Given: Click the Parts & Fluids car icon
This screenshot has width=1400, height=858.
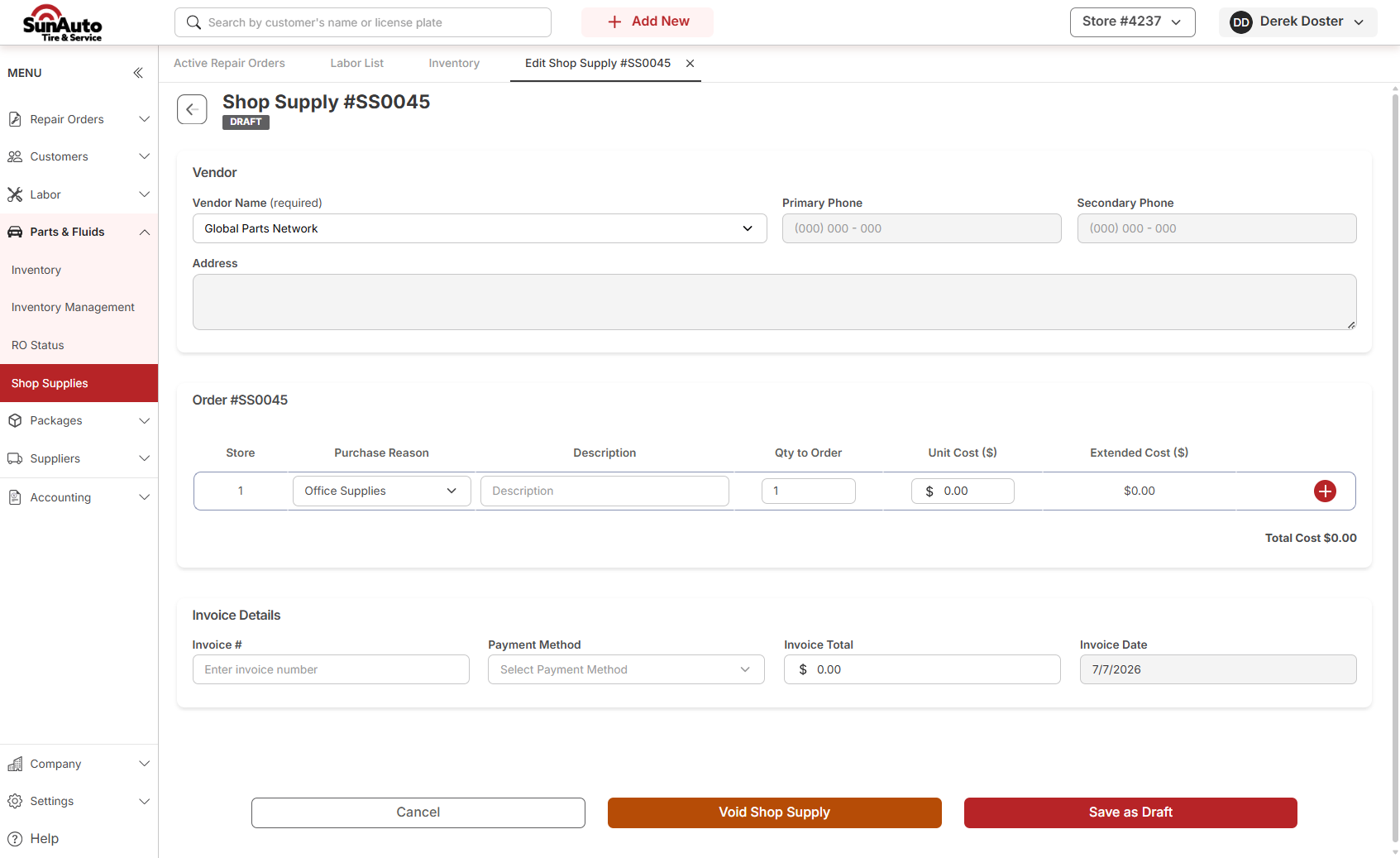Looking at the screenshot, I should (15, 232).
